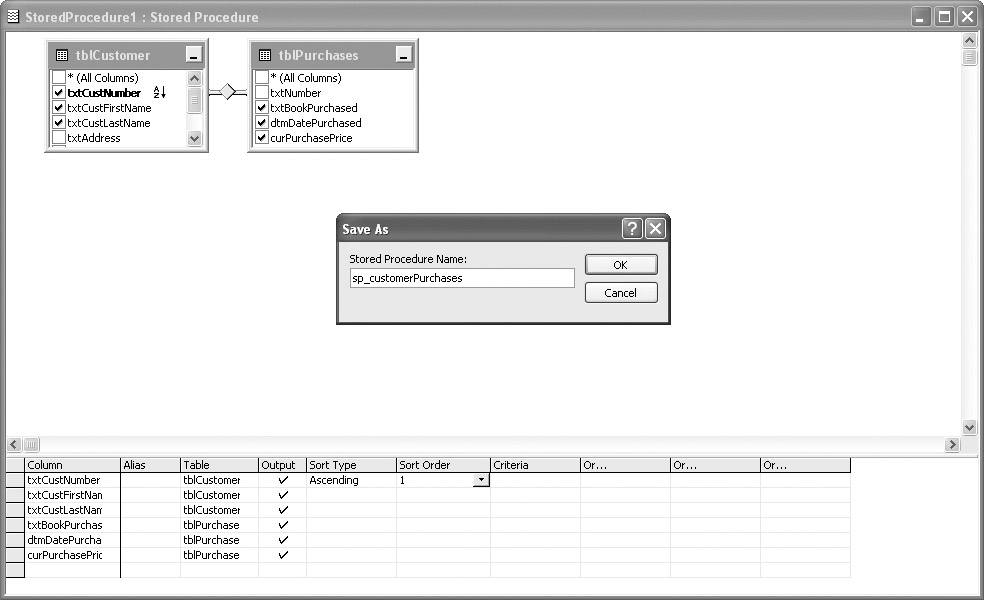Click the ascending sort icon beside txtCustNumber
Image resolution: width=984 pixels, height=600 pixels.
[159, 93]
